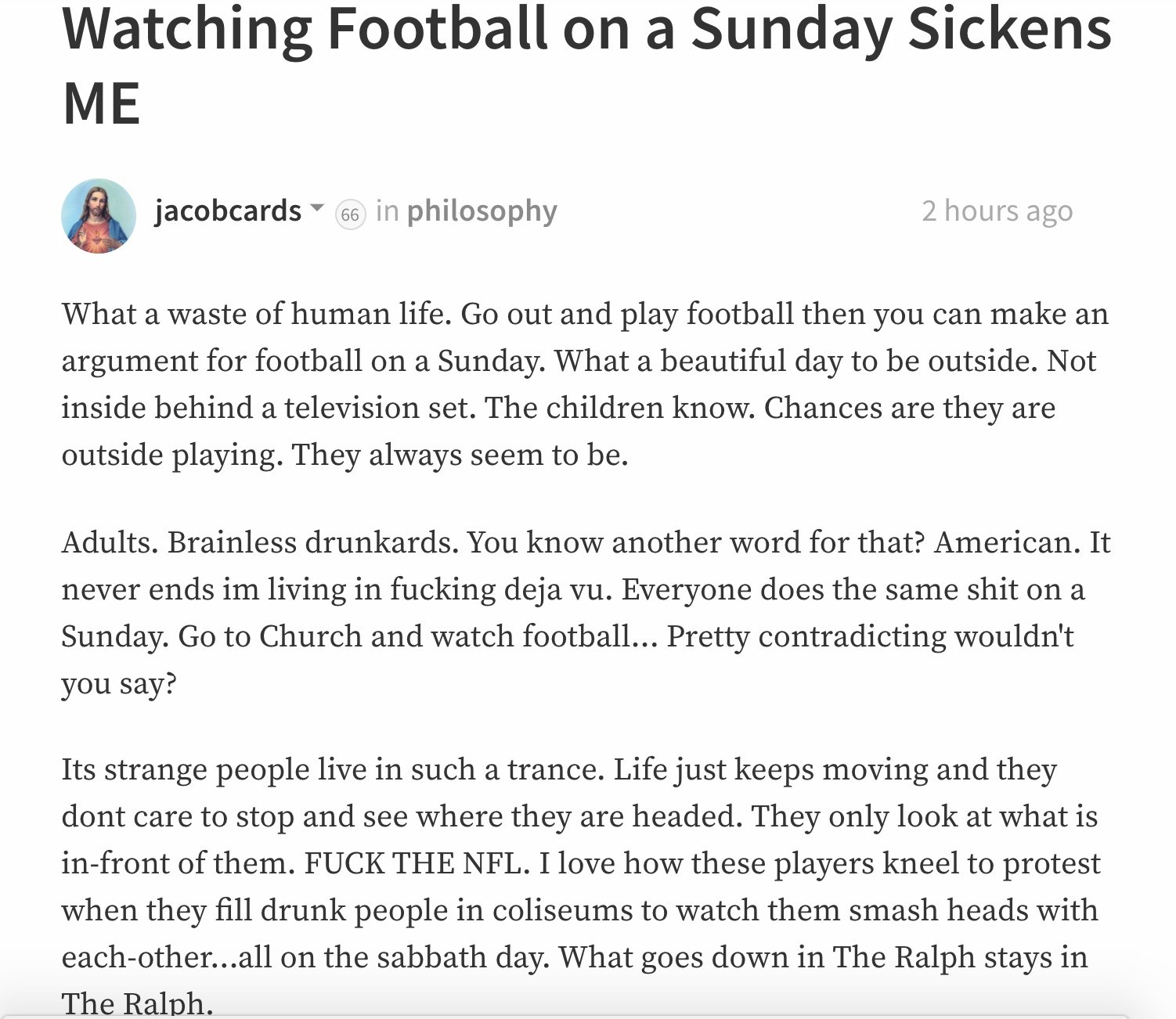Click the phrase 'Adults. Brainless drunkards.'
Image resolution: width=1176 pixels, height=1019 pixels.
260,542
